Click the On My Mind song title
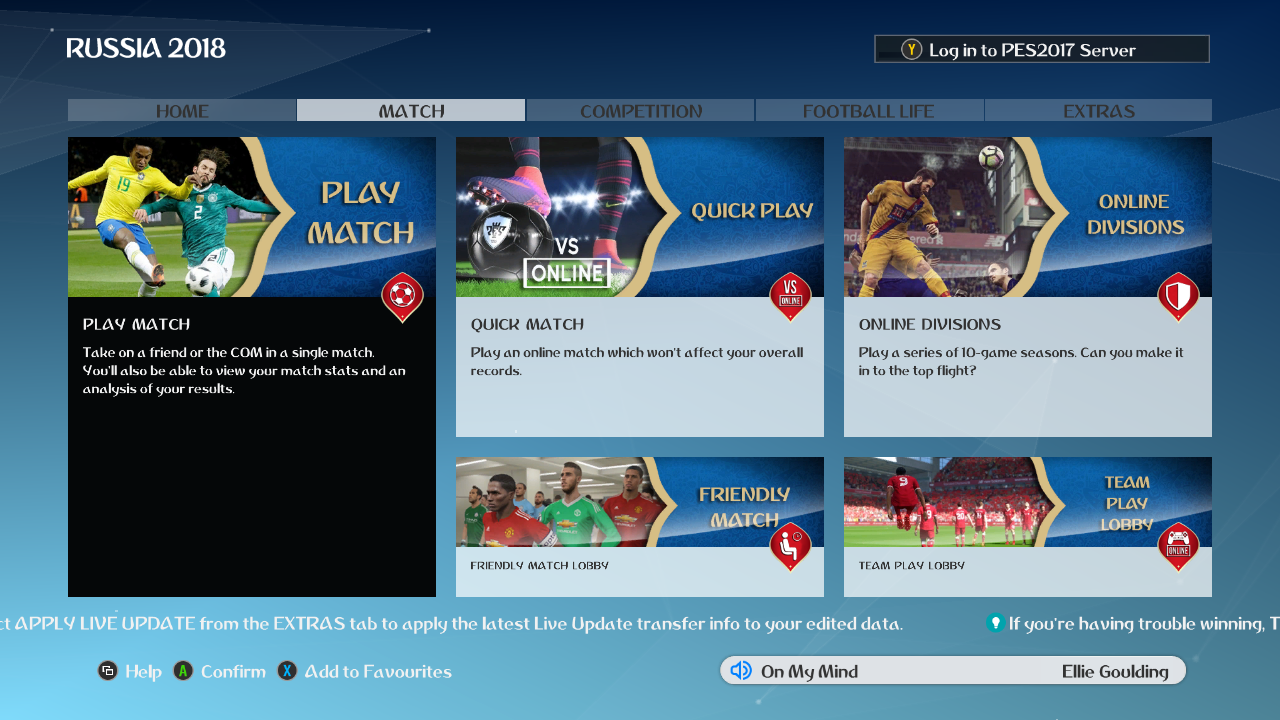The height and width of the screenshot is (720, 1280). pyautogui.click(x=809, y=672)
